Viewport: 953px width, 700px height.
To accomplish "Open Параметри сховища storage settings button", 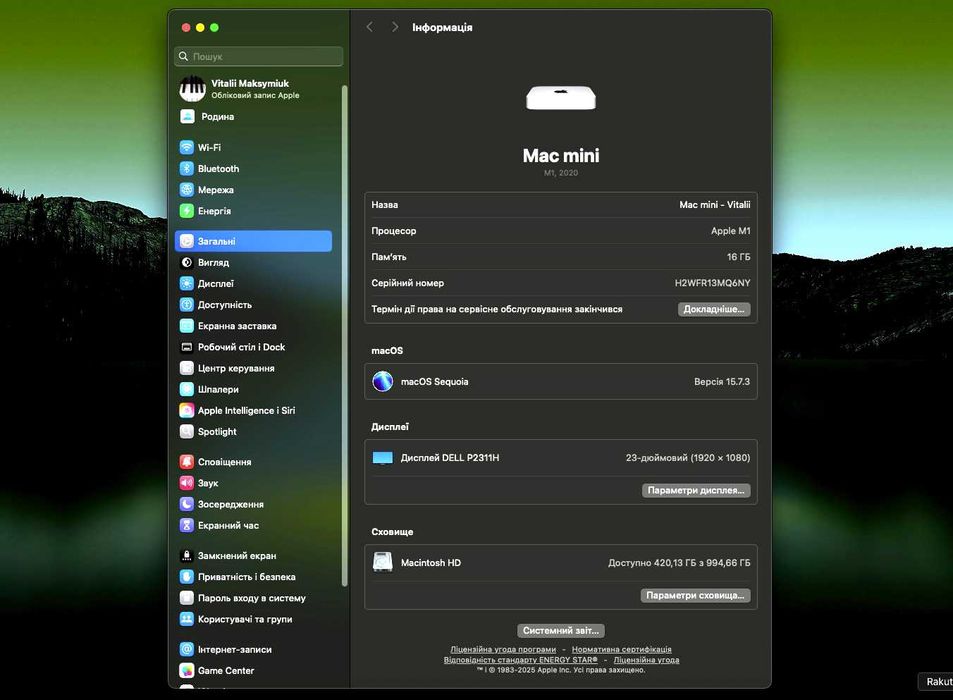I will [x=695, y=595].
